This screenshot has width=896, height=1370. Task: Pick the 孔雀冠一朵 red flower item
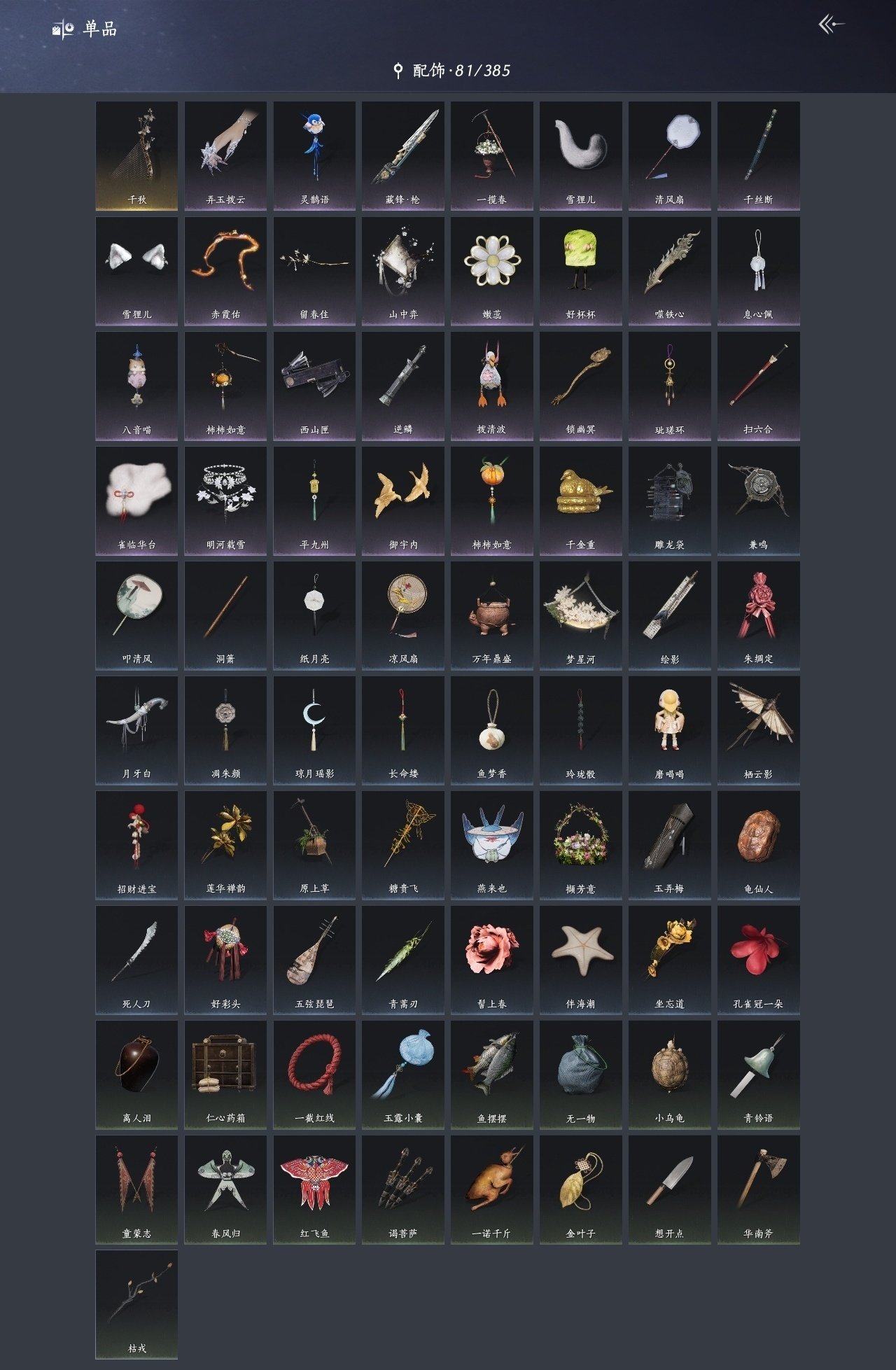758,960
